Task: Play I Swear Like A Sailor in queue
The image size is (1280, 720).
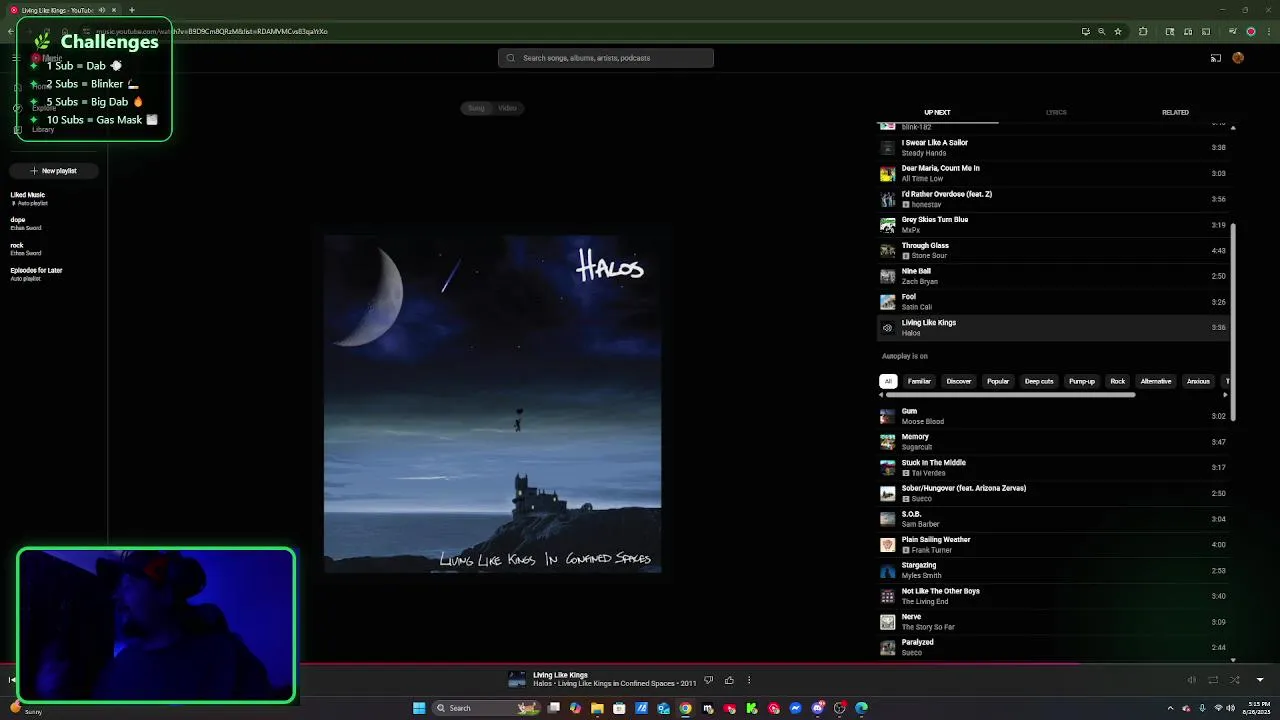Action: 1052,148
